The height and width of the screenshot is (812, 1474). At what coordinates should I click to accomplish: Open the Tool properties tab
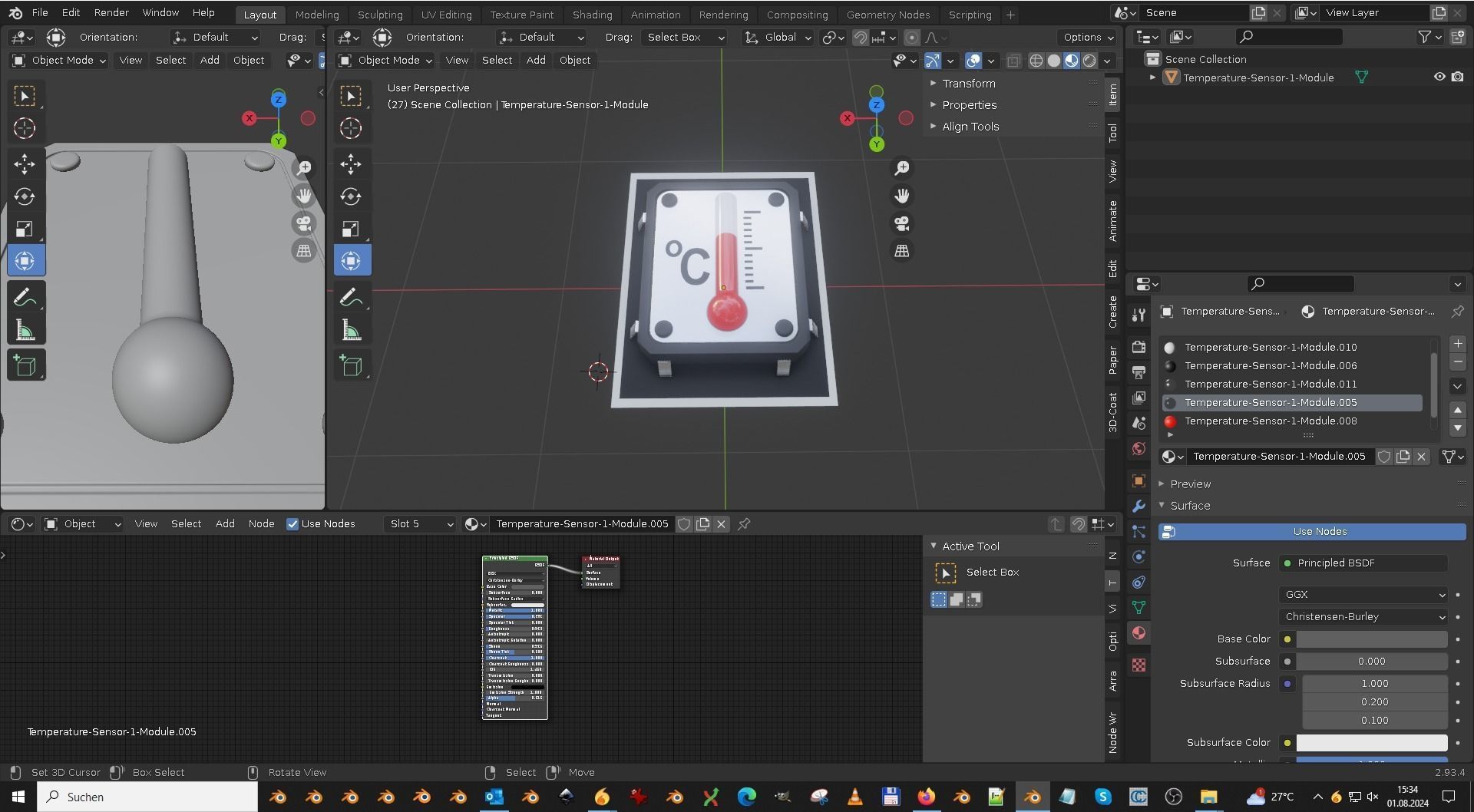[x=1139, y=314]
